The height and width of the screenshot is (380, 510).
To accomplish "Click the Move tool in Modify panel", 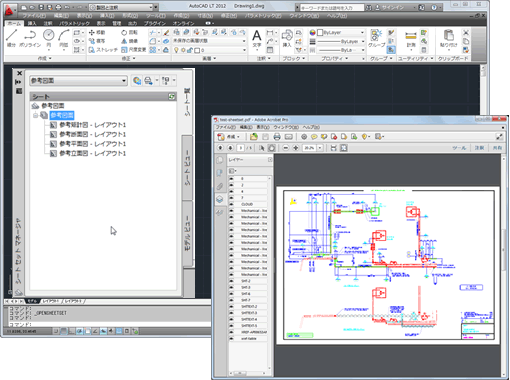I will tap(97, 32).
